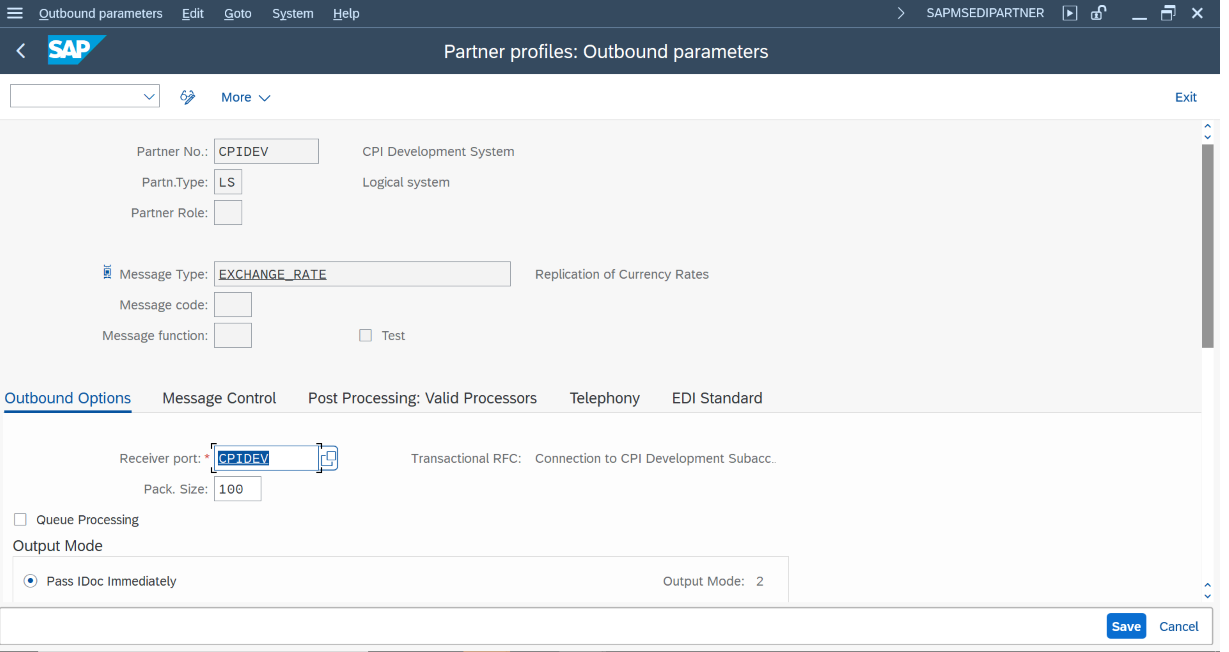Click the back arrow icon
The height and width of the screenshot is (652, 1229).
tap(21, 51)
